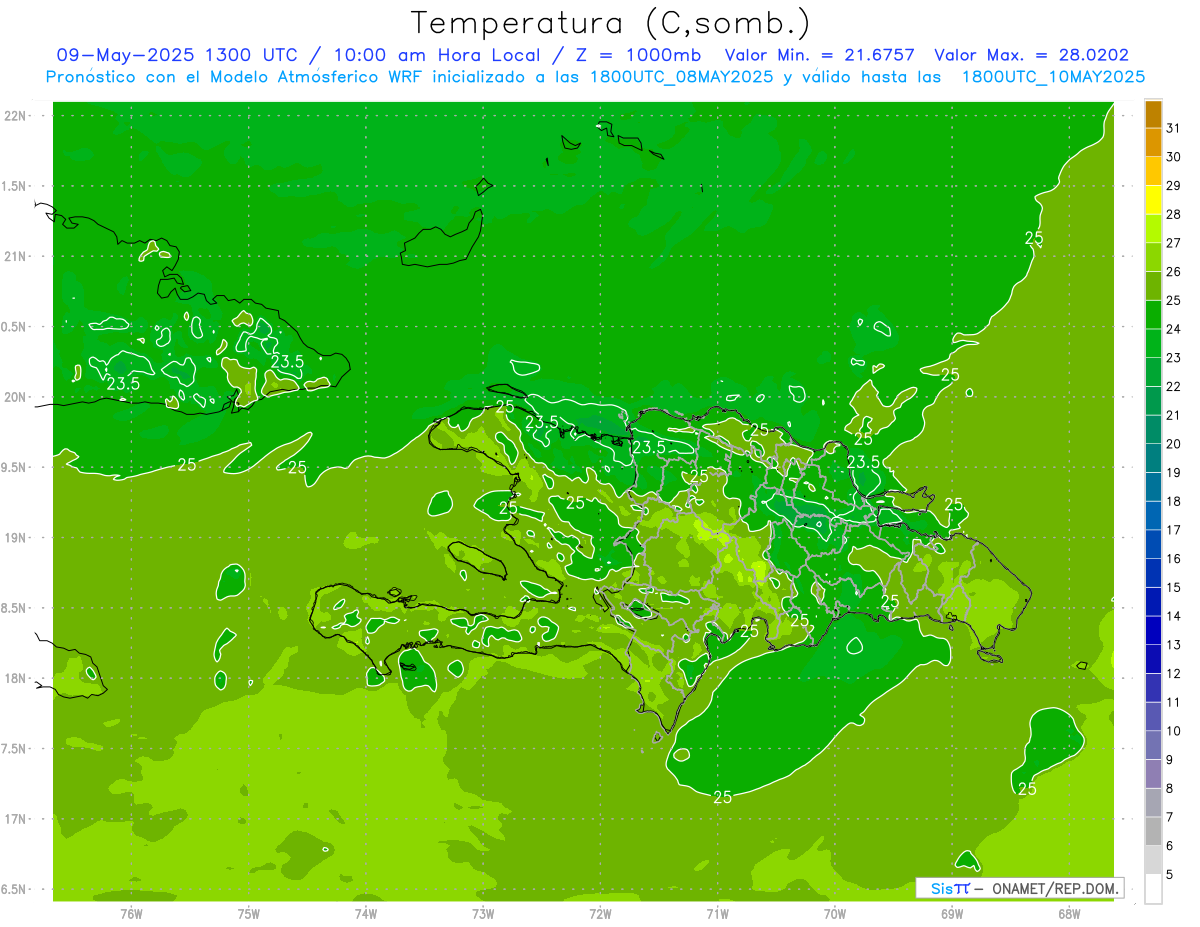Screen dimensions: 1200x927
Task: Click 'Valor Min. = 21.6757' value
Action: [x=819, y=55]
